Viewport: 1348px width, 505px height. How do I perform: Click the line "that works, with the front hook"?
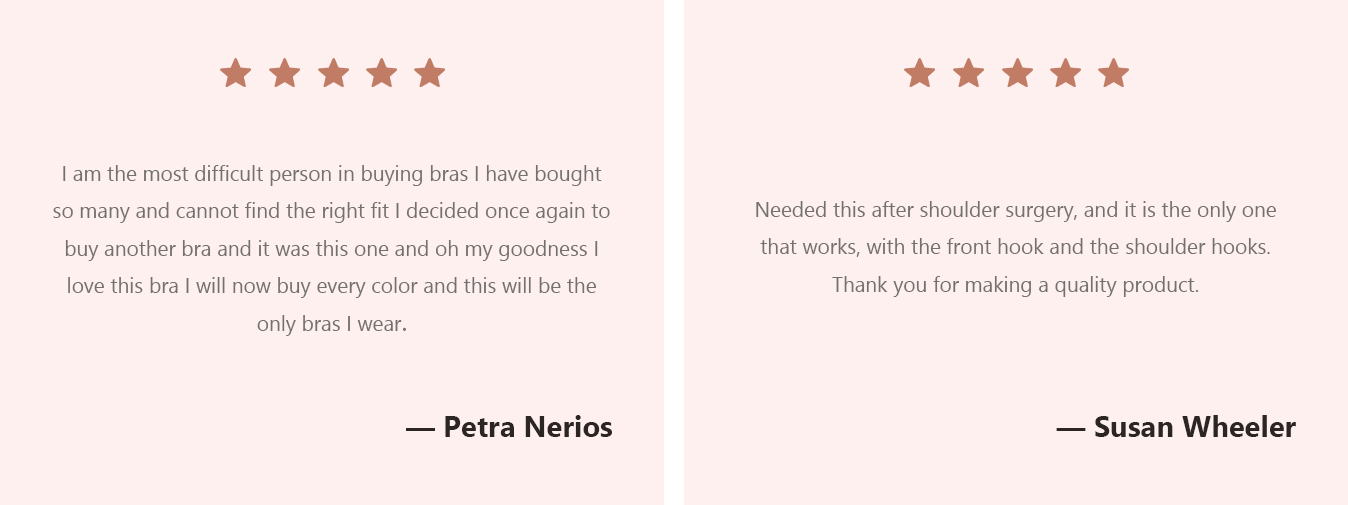tap(1015, 247)
